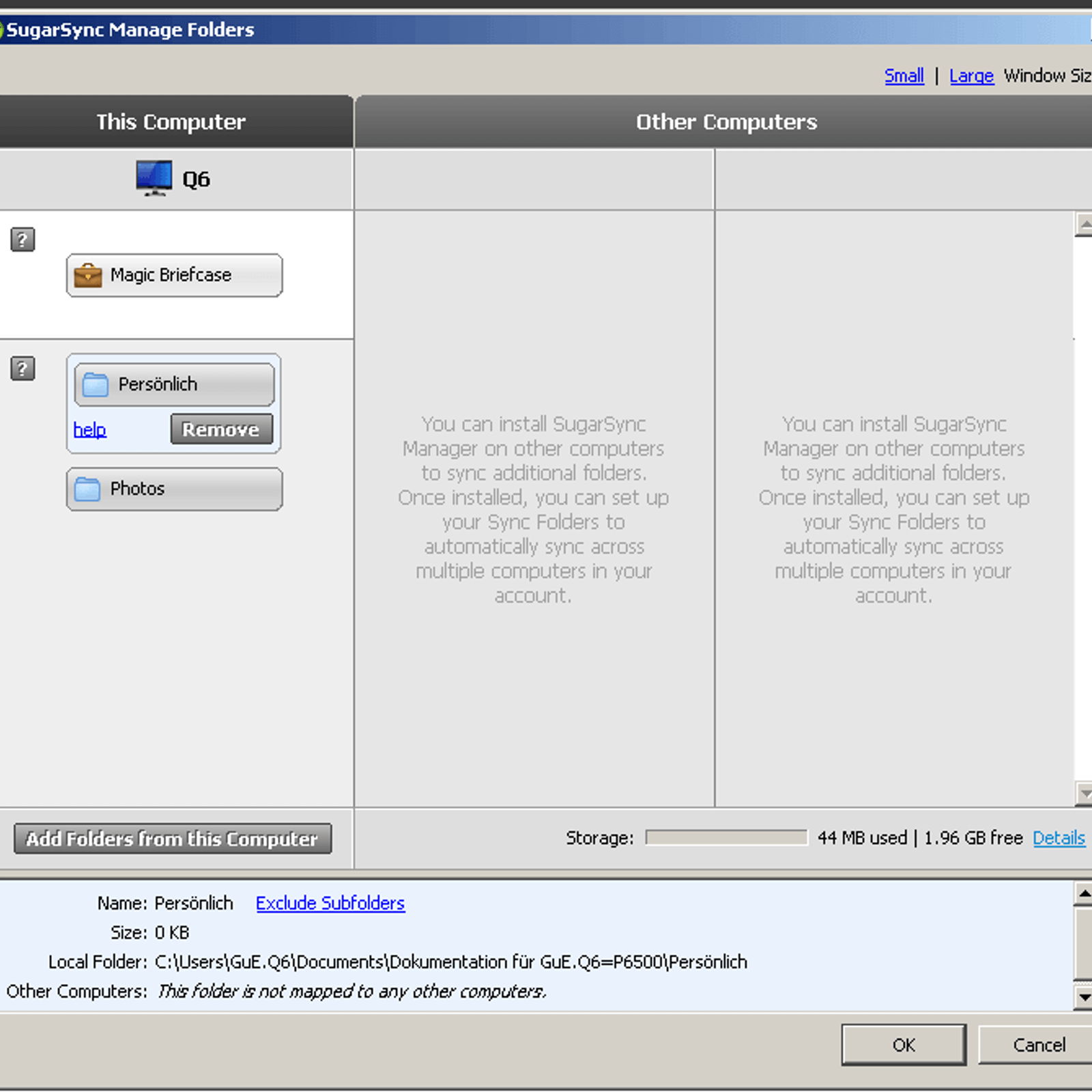The image size is (1092, 1092).
Task: Switch window size to Small
Action: [x=904, y=75]
